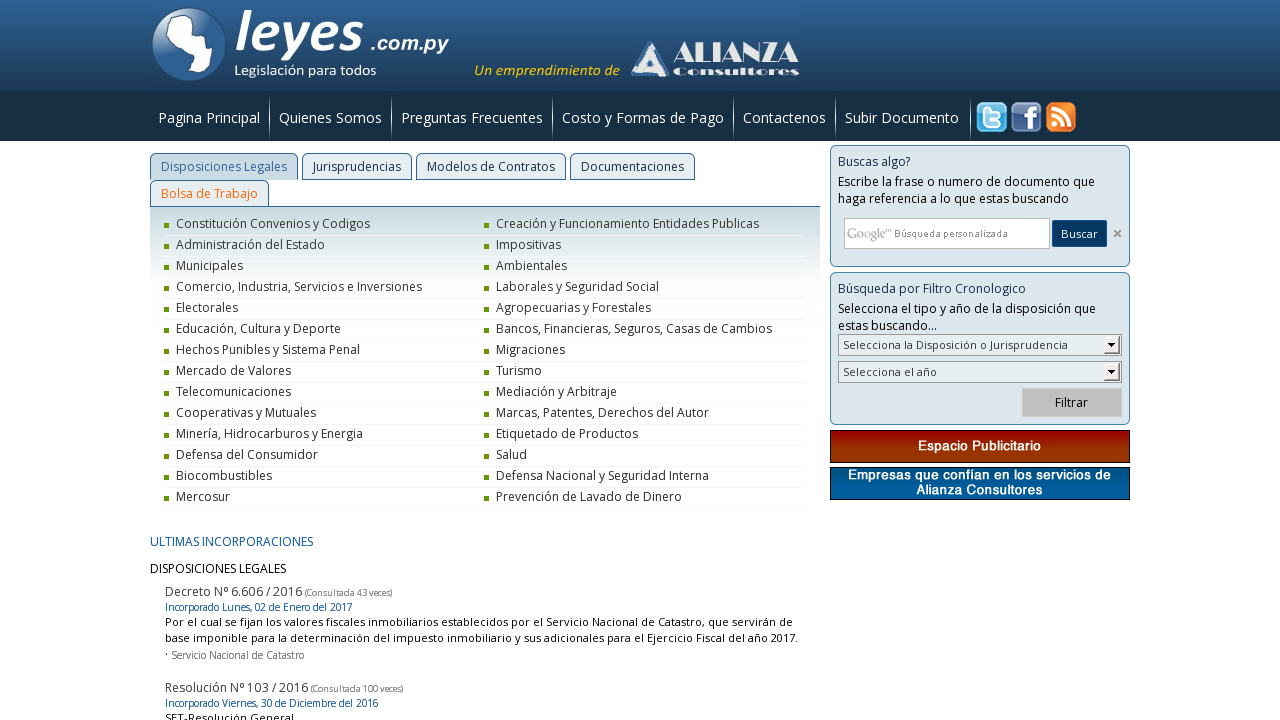
Task: Open the RSS feed icon
Action: tap(1061, 117)
